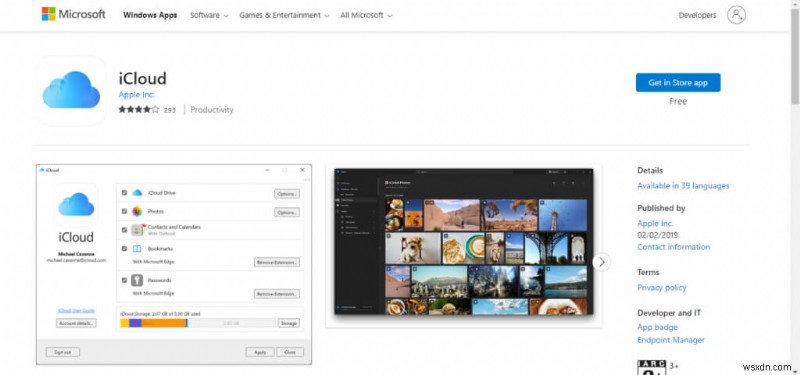
Task: Click the star rating for iCloud
Action: pyautogui.click(x=138, y=109)
